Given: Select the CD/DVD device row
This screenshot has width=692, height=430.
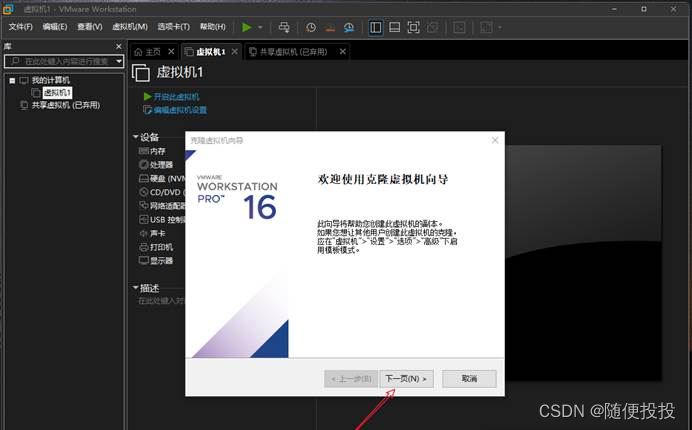Looking at the screenshot, I should click(x=162, y=192).
